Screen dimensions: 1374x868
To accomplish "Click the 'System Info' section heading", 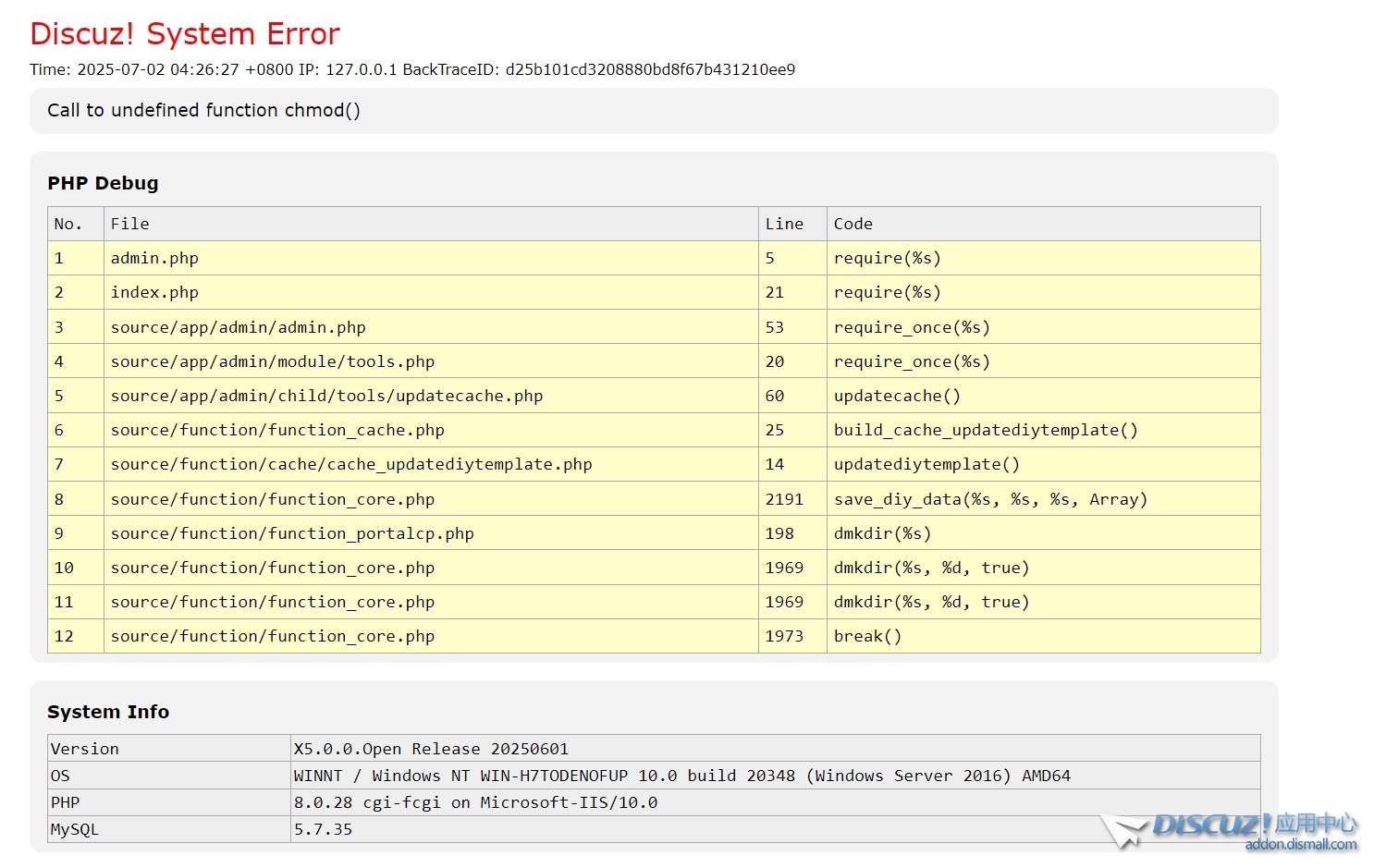I will pos(108,712).
